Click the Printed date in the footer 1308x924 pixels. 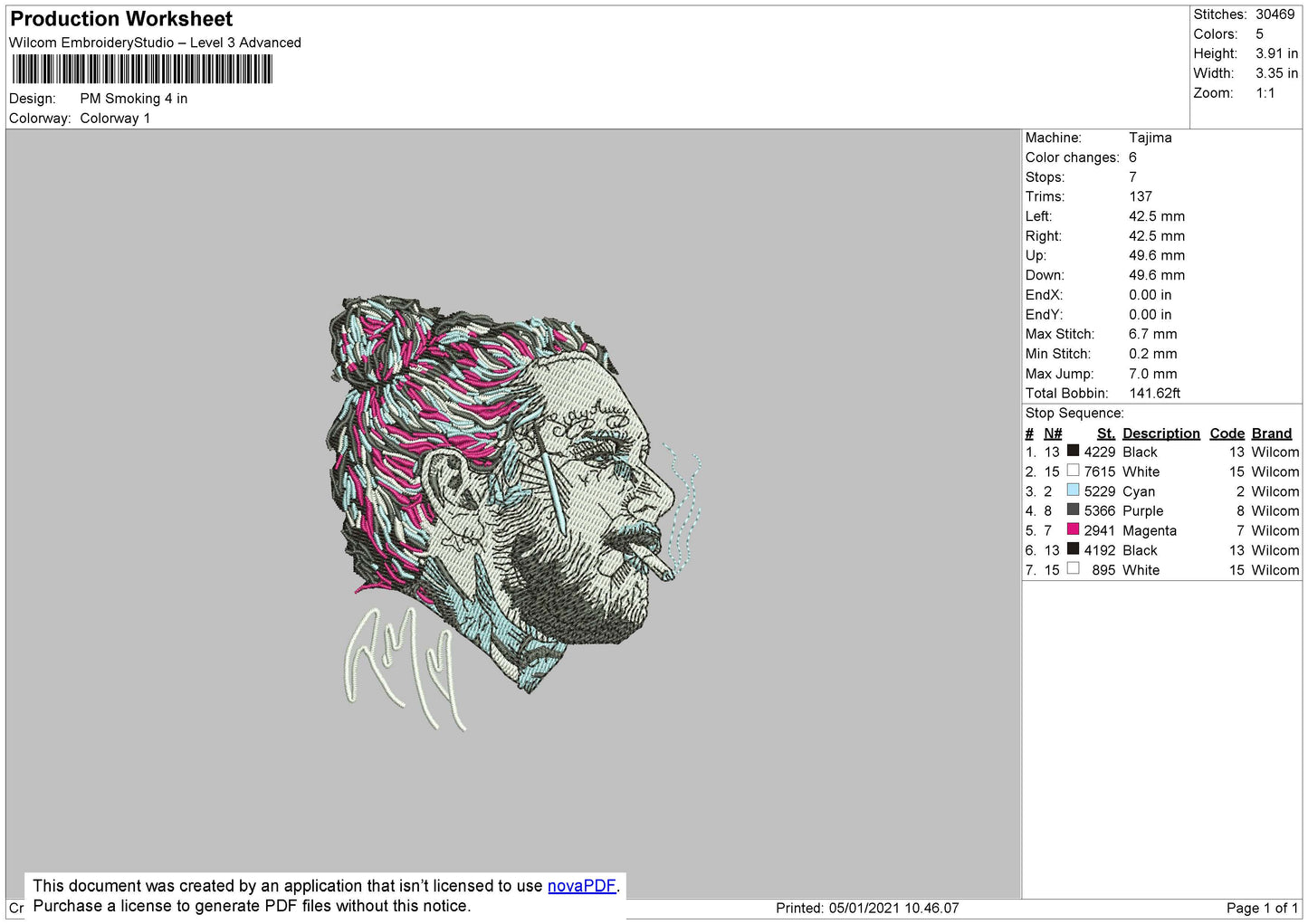[x=866, y=908]
